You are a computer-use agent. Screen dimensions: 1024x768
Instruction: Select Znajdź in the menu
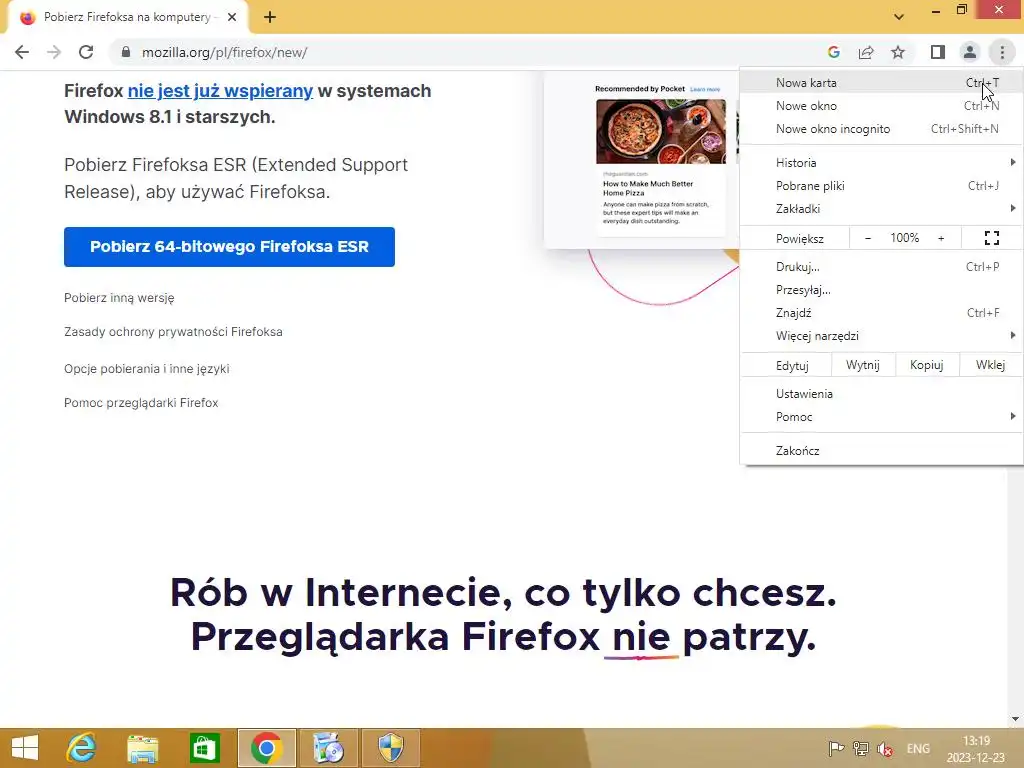click(882, 313)
